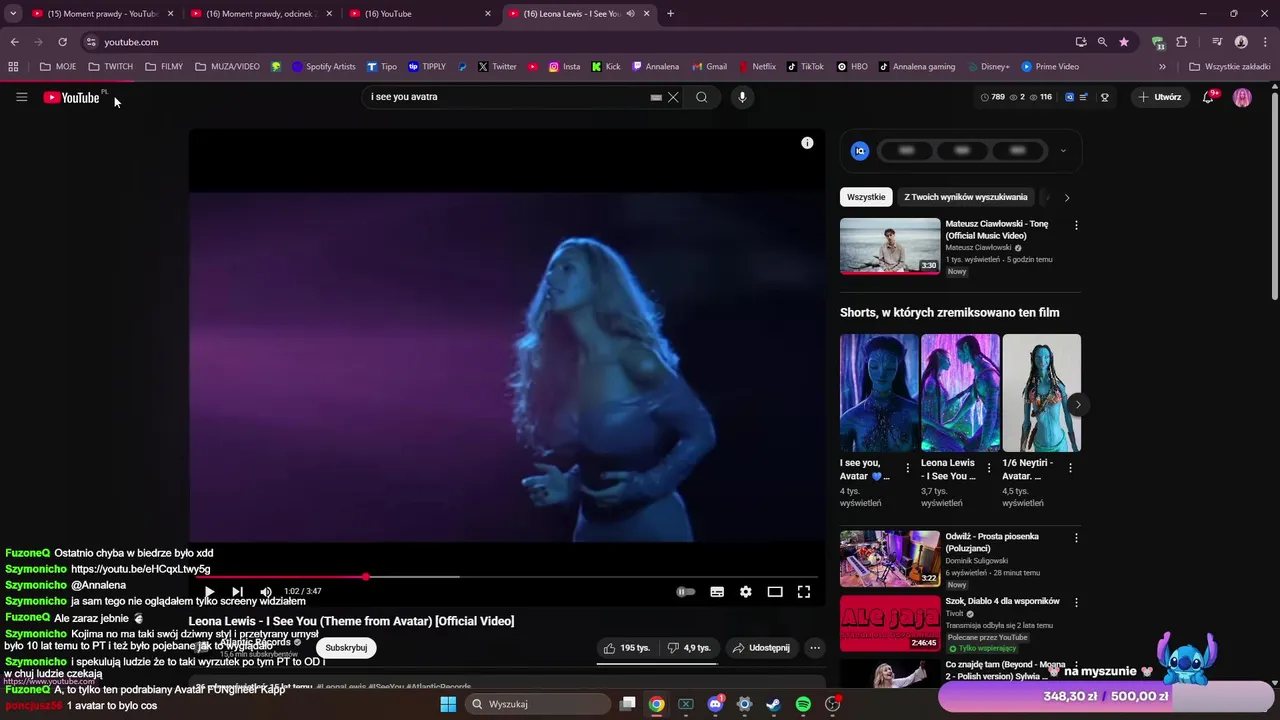
Task: Open the Twitter bookmark
Action: tap(497, 67)
